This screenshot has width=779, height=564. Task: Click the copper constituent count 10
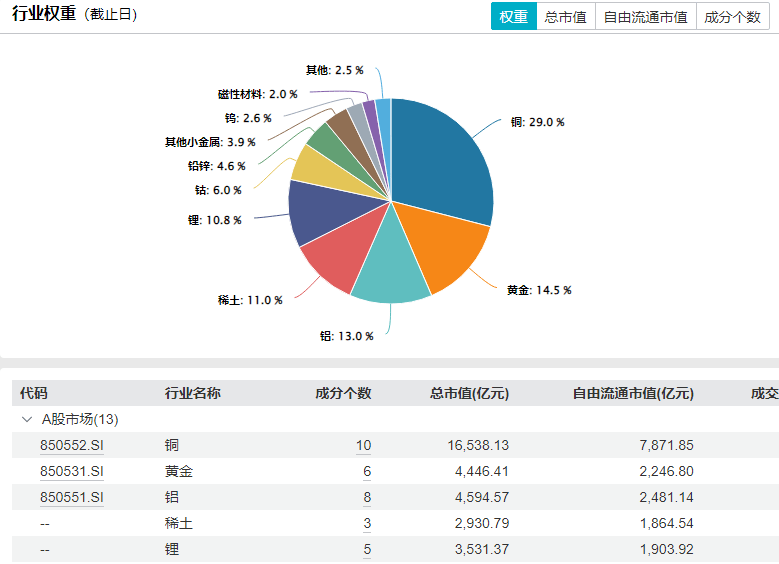(363, 445)
